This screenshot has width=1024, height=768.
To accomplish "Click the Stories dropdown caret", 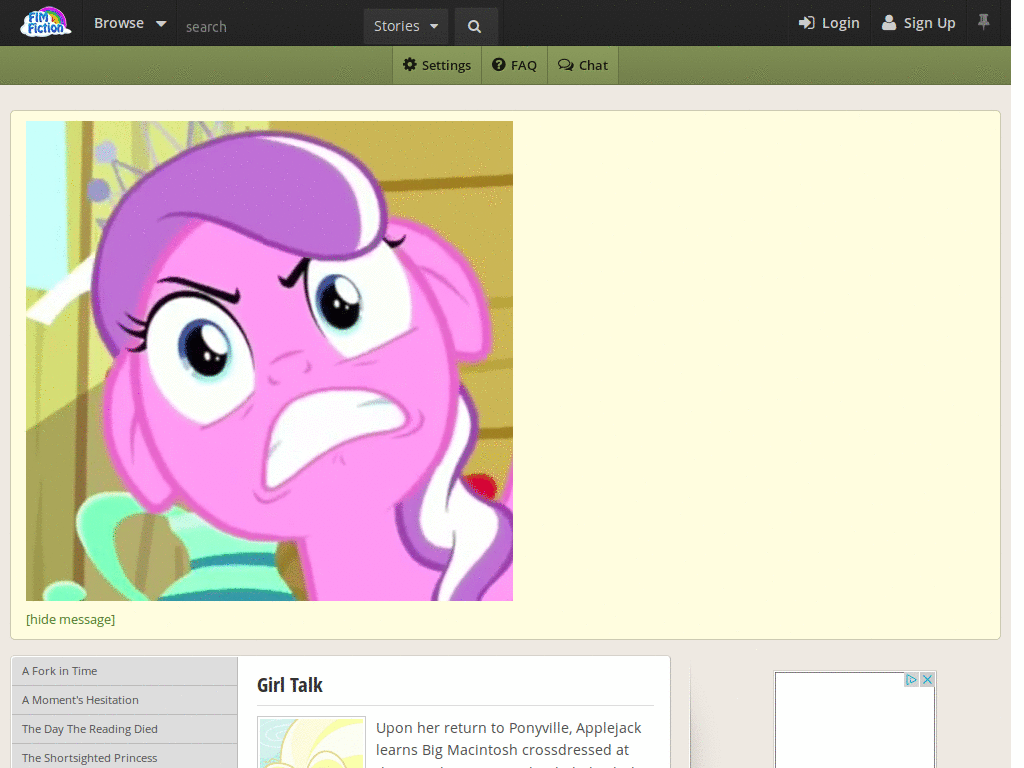I will [x=434, y=27].
